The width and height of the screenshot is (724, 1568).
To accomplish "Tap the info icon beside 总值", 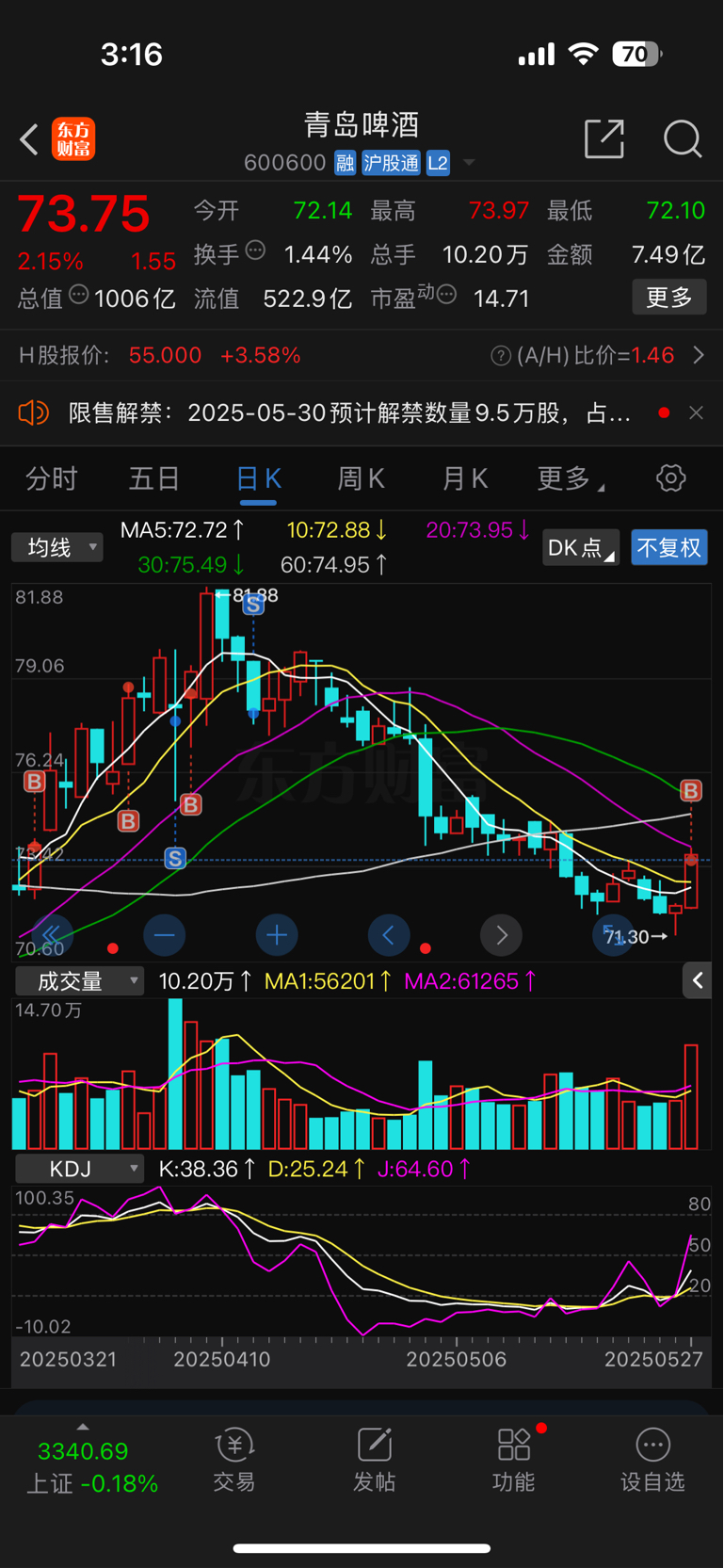I will coord(79,295).
